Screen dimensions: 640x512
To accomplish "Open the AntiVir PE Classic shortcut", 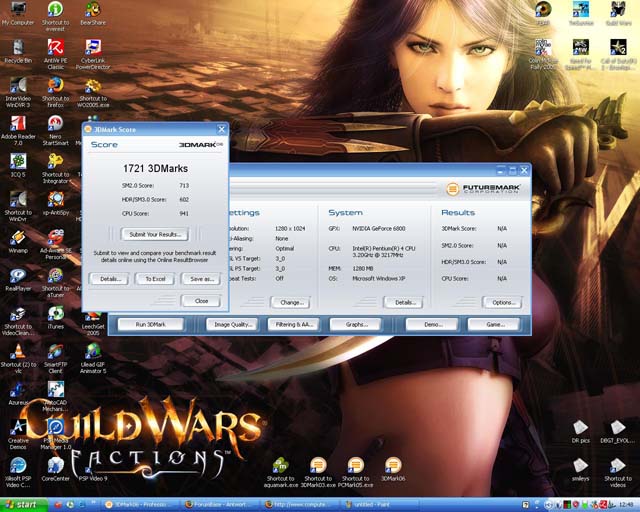I will pos(56,53).
